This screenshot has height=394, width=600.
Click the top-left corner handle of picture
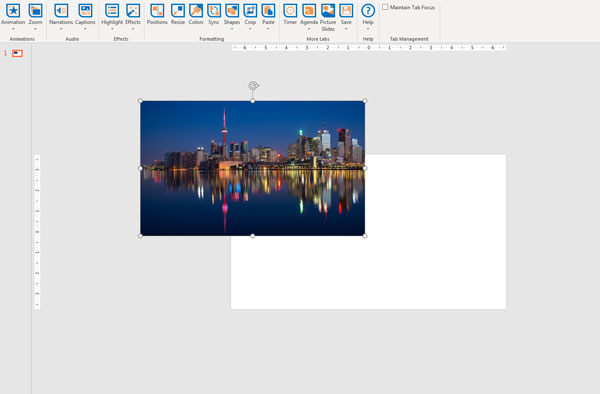click(140, 101)
